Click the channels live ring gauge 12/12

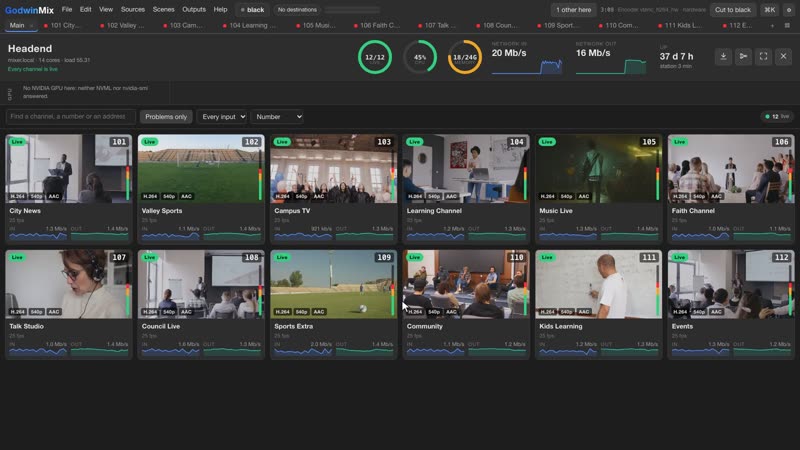(375, 57)
